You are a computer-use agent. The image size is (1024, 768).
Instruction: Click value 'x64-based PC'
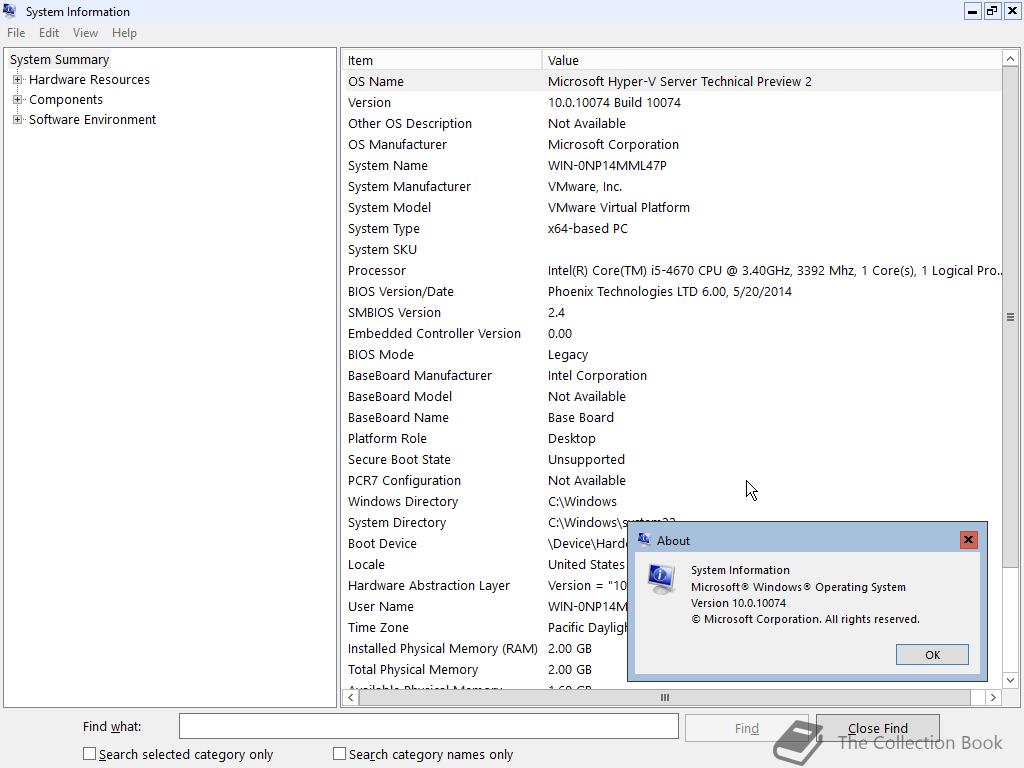(587, 228)
